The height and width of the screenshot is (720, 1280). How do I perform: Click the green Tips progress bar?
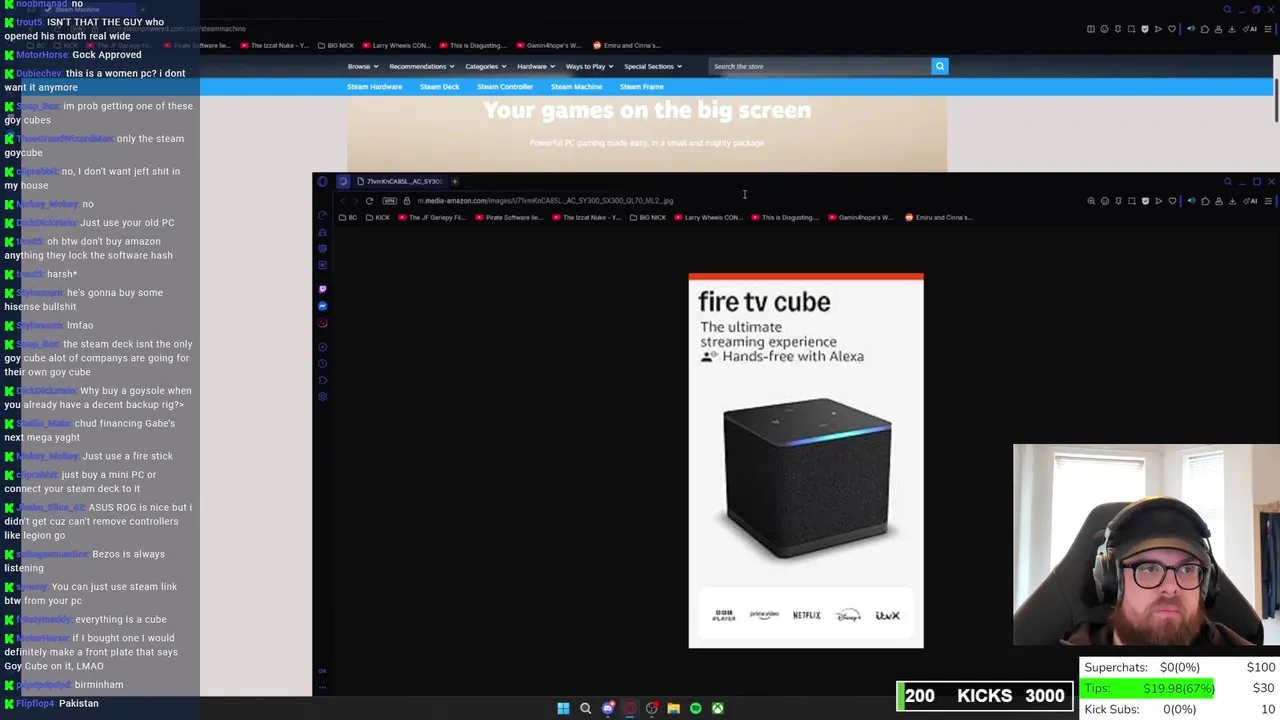[1147, 688]
